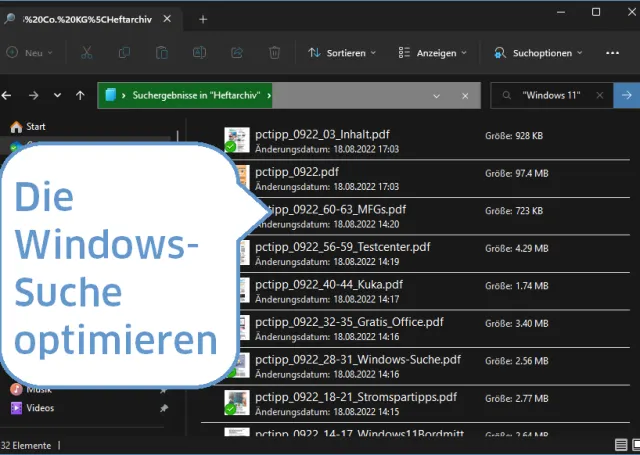Click the Start home icon
Viewport: 640px width, 455px height.
(16, 127)
